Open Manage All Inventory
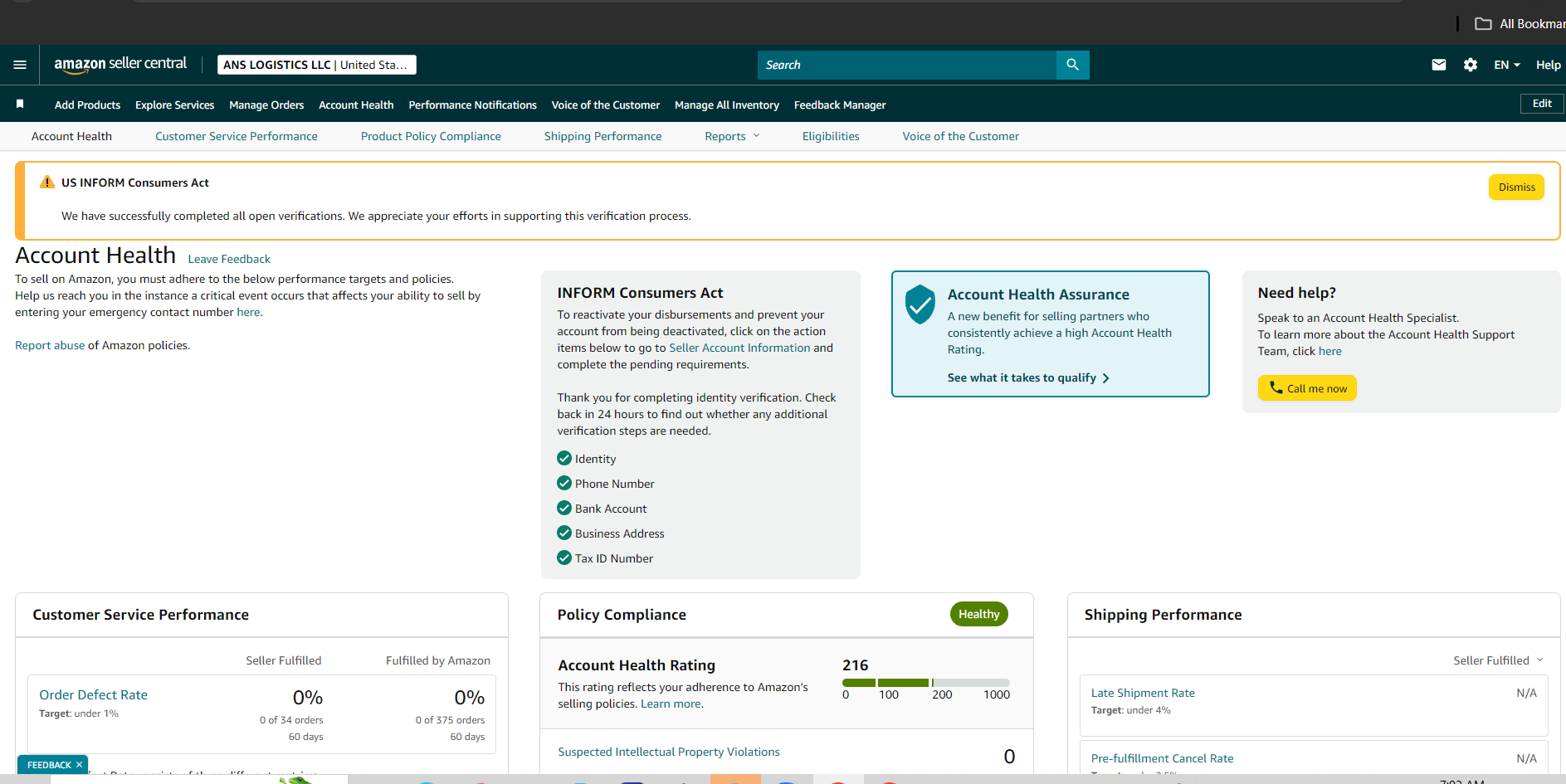This screenshot has height=784, width=1566. point(727,105)
